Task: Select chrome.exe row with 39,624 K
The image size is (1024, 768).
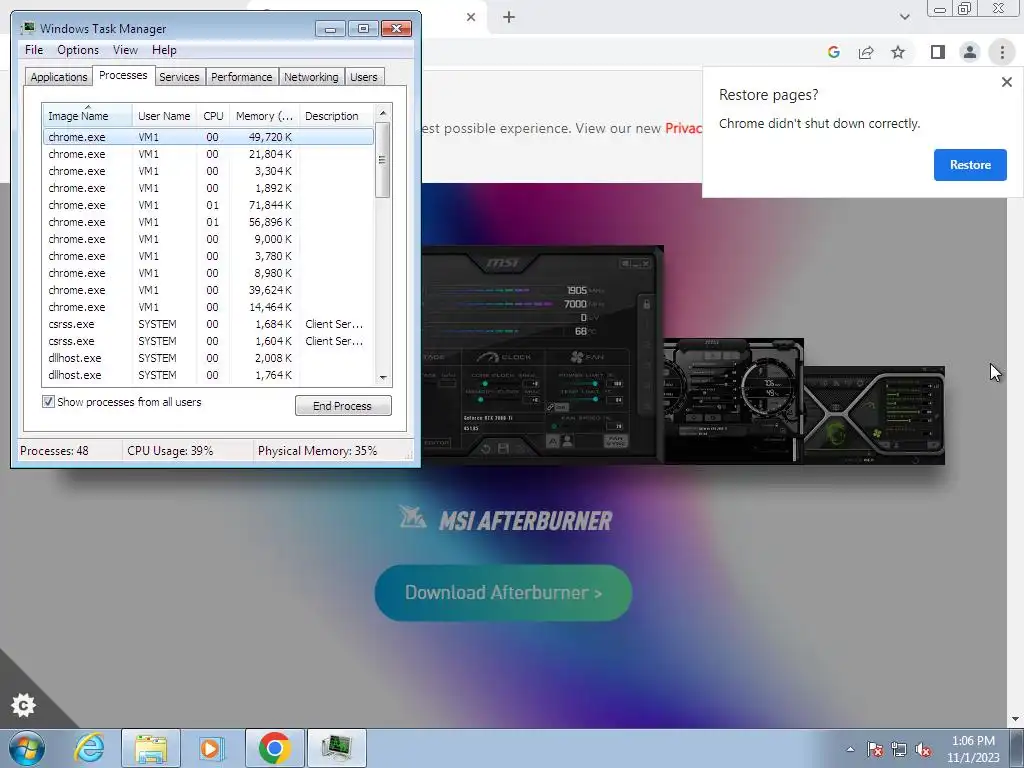Action: [208, 290]
